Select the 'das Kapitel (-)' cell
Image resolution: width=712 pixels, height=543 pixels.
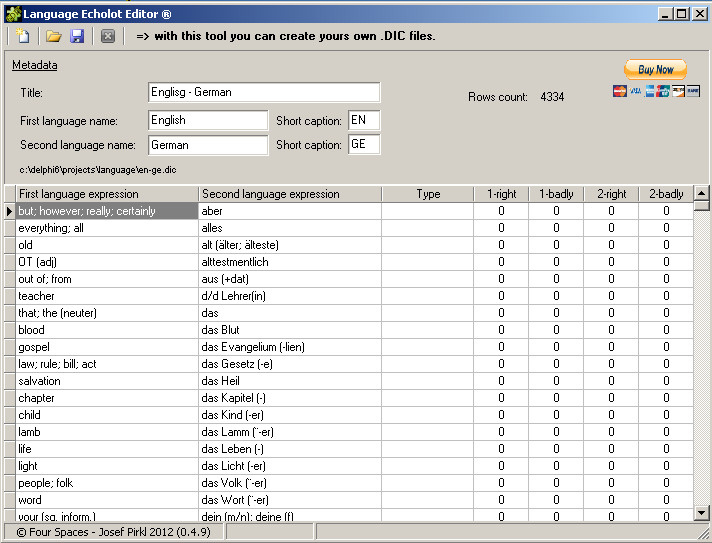(x=290, y=398)
